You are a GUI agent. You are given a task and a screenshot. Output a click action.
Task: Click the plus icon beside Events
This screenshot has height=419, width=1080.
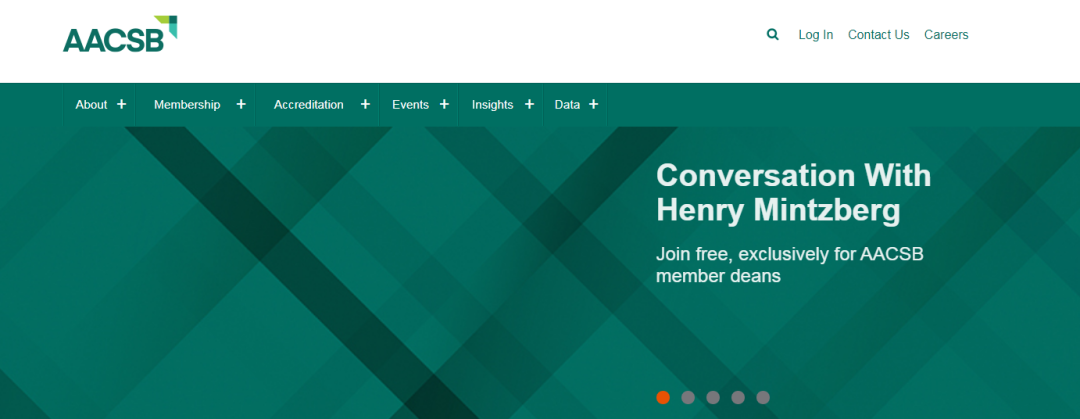(x=444, y=104)
